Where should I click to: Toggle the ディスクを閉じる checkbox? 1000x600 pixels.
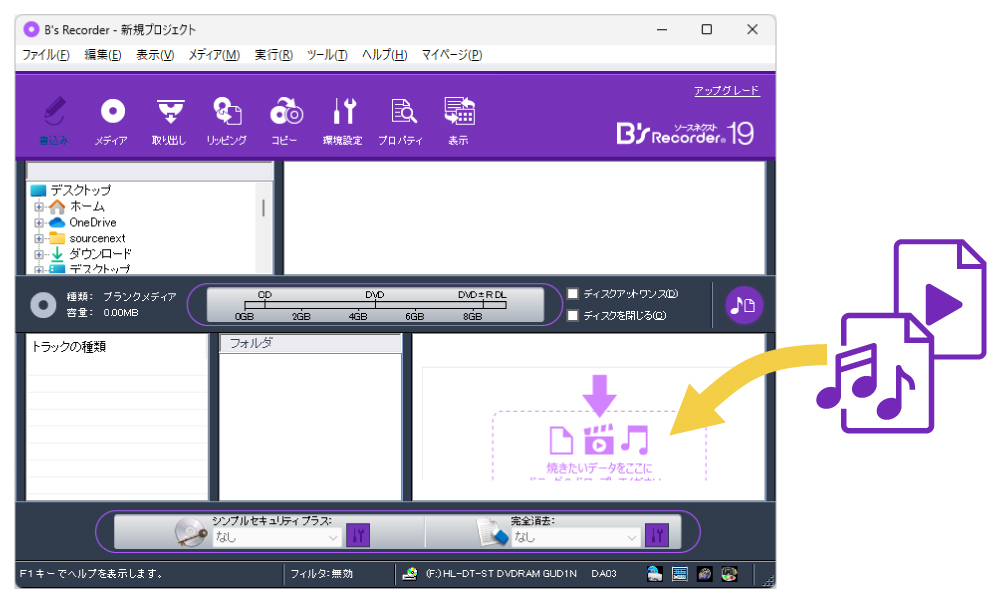pos(573,315)
